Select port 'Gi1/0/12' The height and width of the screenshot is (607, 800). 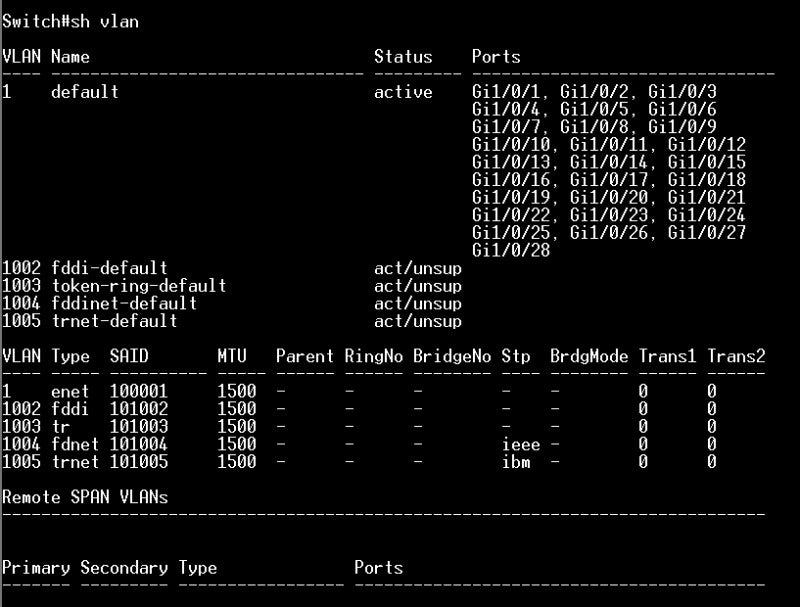[707, 144]
